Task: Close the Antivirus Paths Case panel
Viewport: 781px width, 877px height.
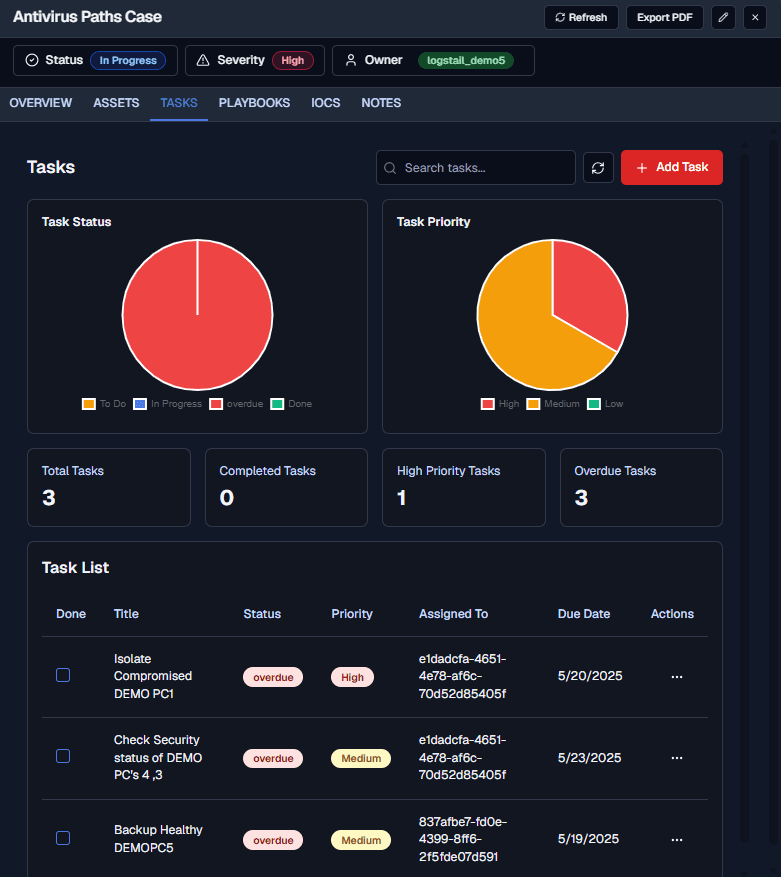Action: coord(755,17)
